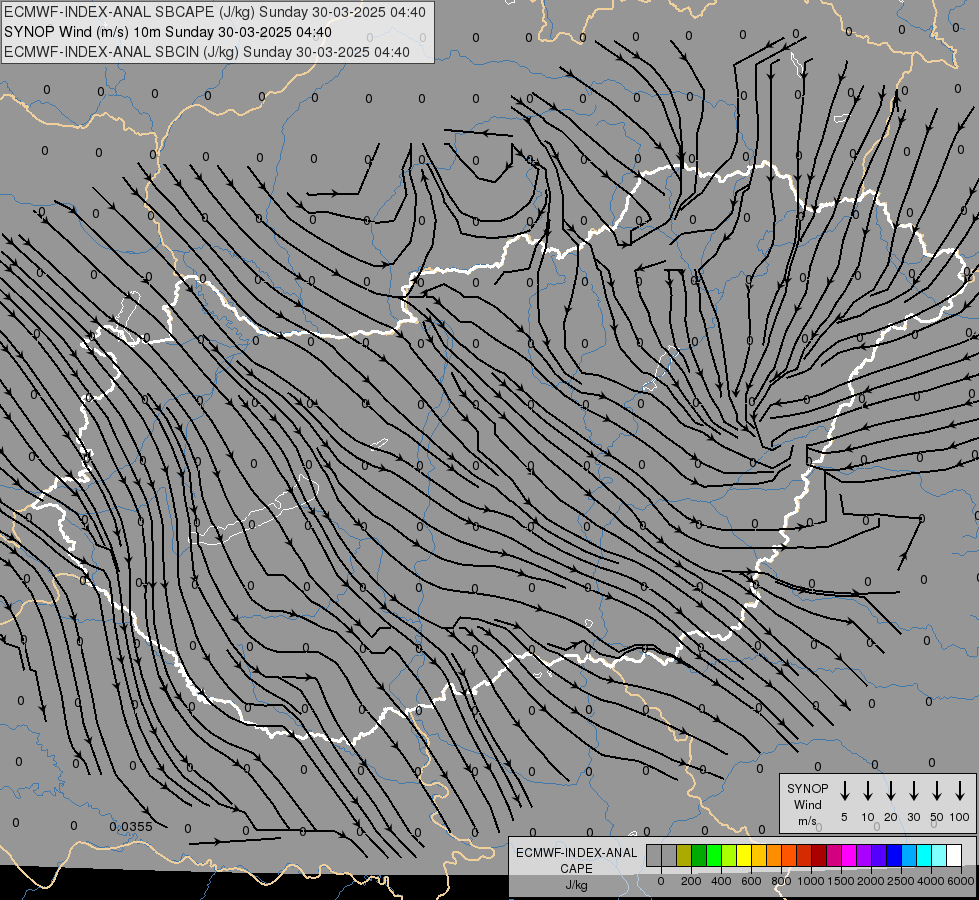Select the dark red CAPE color swatch
979x900 pixels.
tap(819, 855)
